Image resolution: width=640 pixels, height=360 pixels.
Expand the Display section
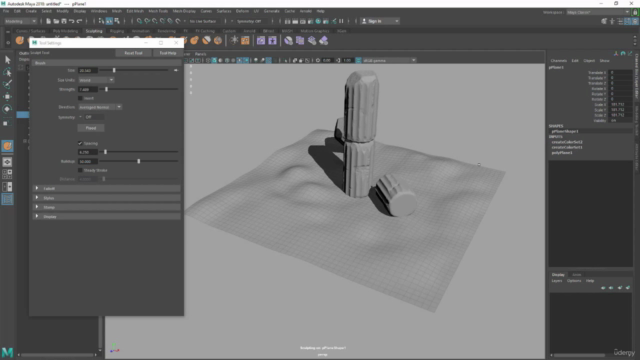(x=107, y=217)
